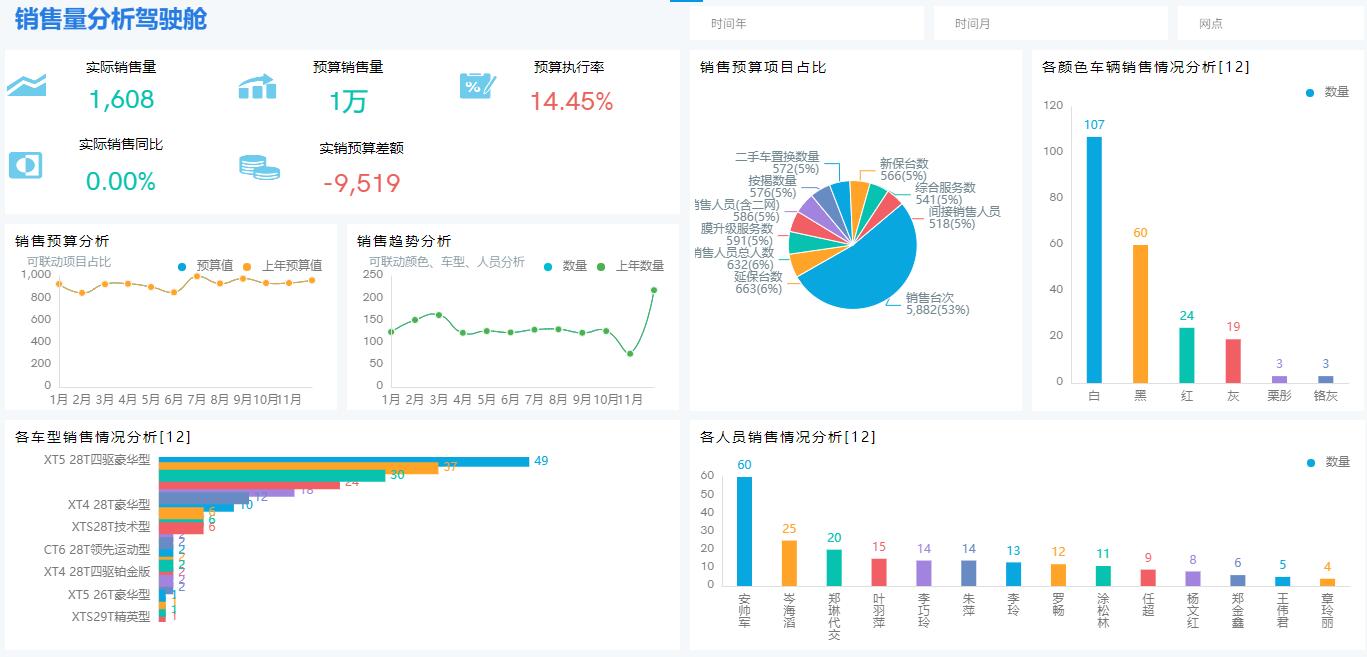The height and width of the screenshot is (657, 1367).
Task: Select the budget execution rate 14.45%
Action: tap(571, 101)
